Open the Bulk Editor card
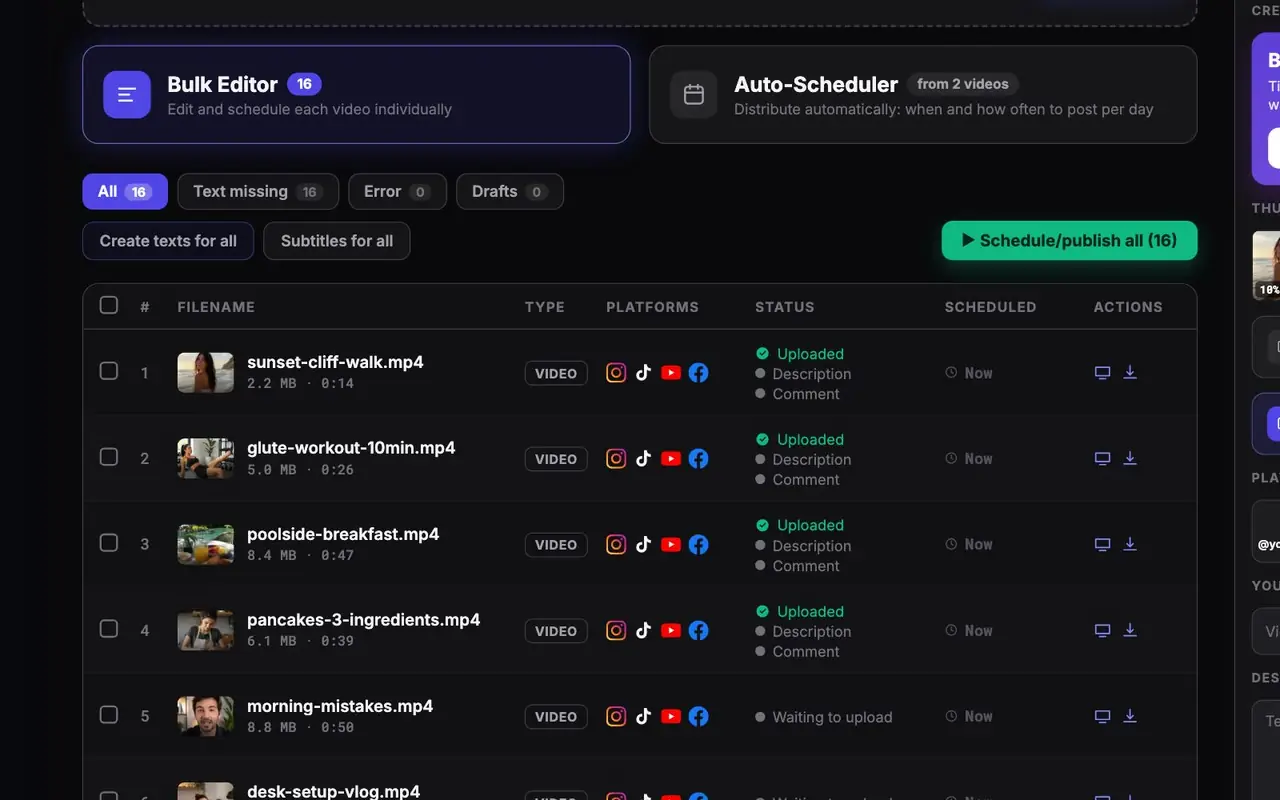The height and width of the screenshot is (800, 1280). pyautogui.click(x=356, y=95)
